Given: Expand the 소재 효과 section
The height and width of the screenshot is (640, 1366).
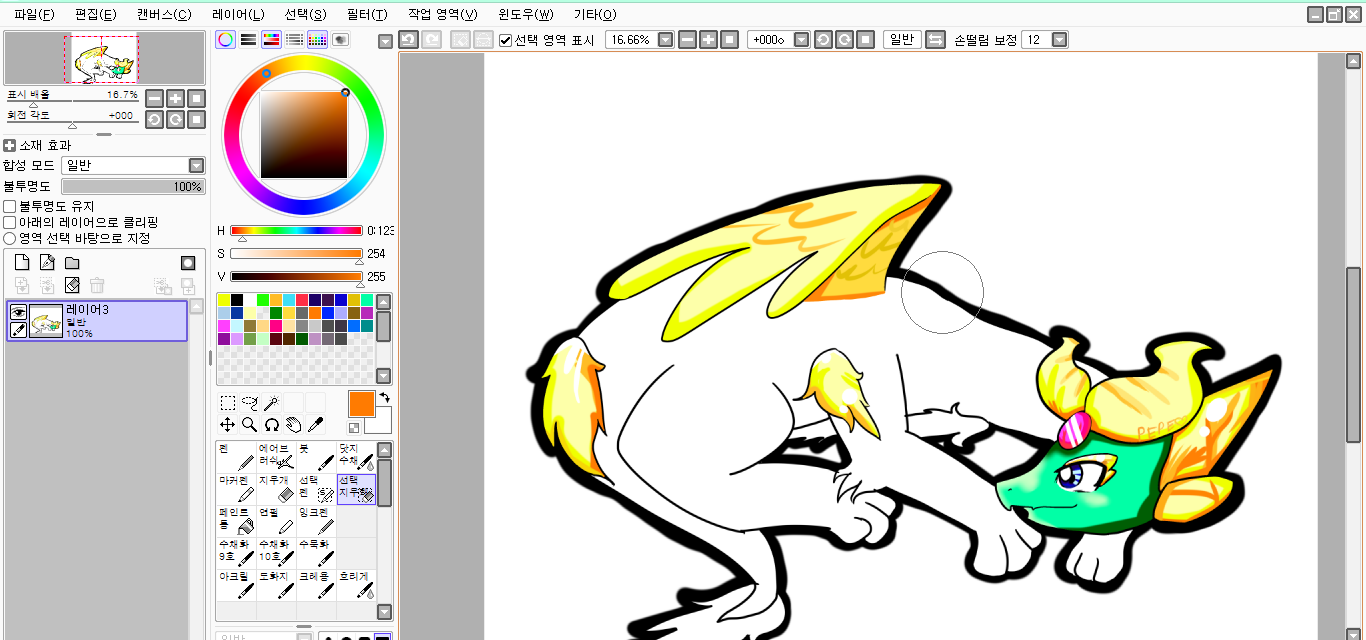Looking at the screenshot, I should [x=10, y=145].
